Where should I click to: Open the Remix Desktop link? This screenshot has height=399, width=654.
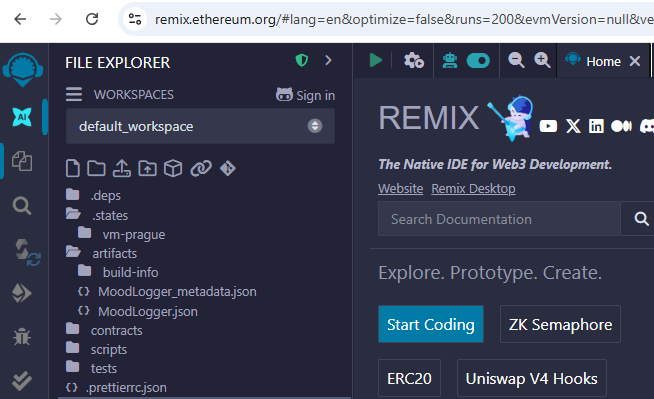(473, 188)
